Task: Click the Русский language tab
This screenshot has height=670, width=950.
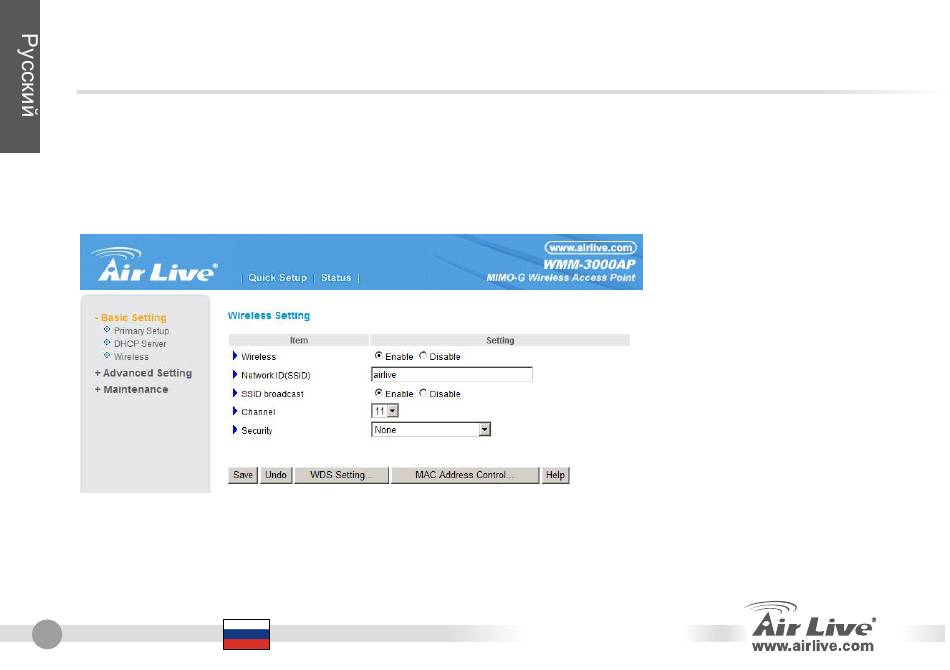Action: (x=20, y=76)
